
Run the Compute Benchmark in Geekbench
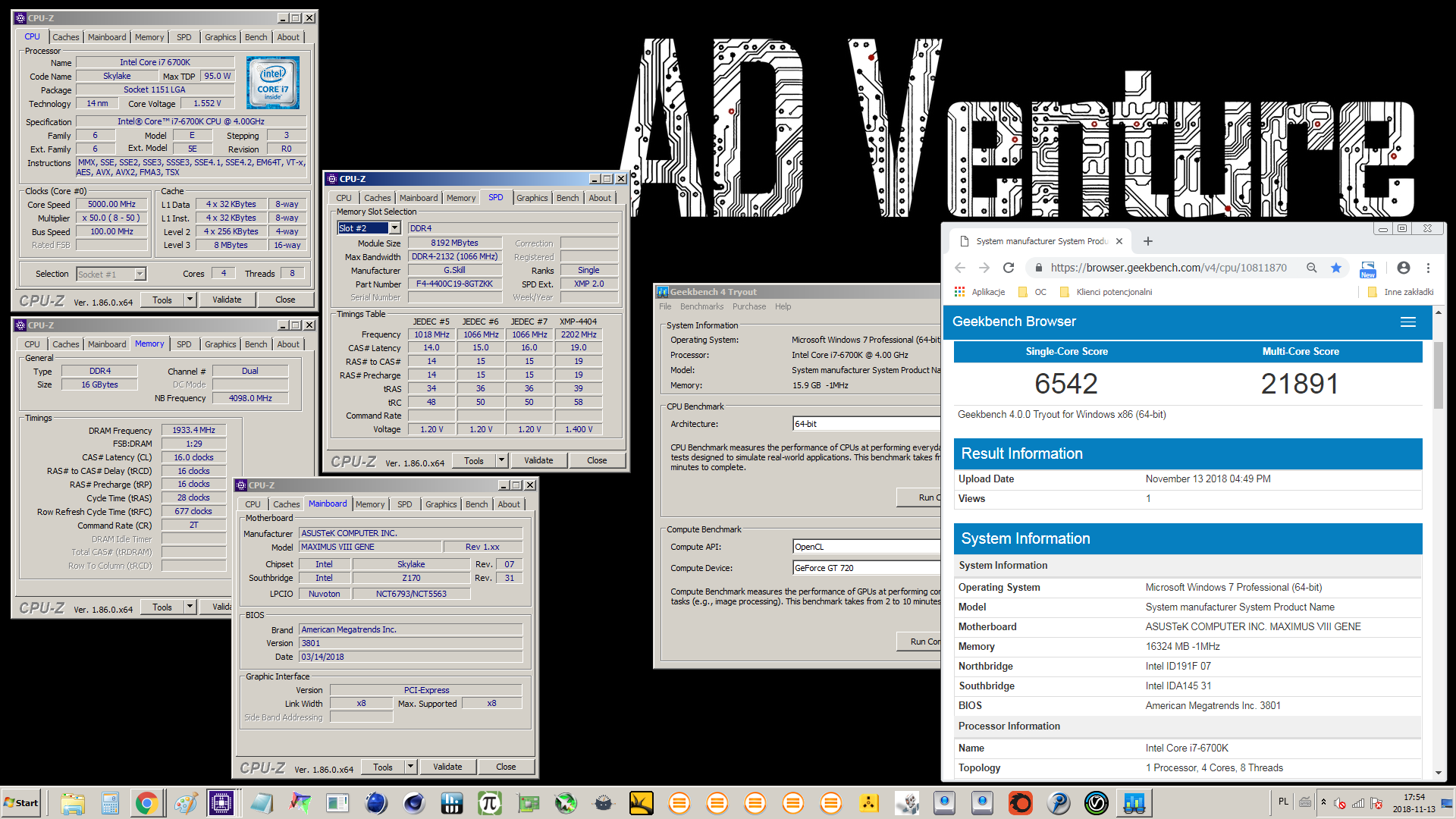click(x=919, y=642)
